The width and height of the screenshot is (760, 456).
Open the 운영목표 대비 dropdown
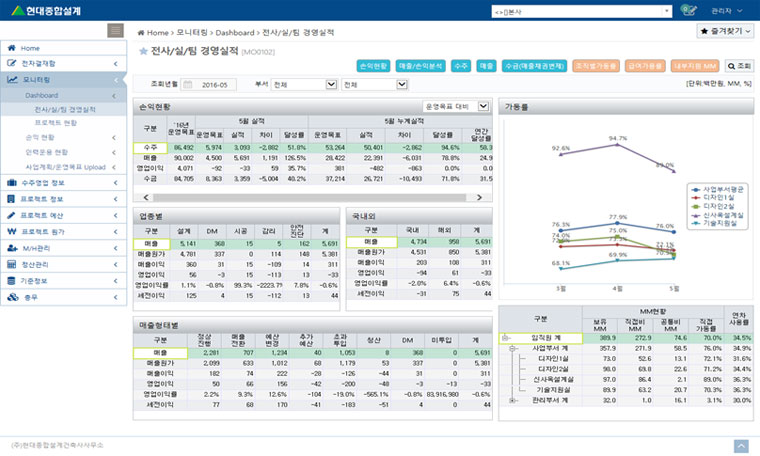click(455, 104)
